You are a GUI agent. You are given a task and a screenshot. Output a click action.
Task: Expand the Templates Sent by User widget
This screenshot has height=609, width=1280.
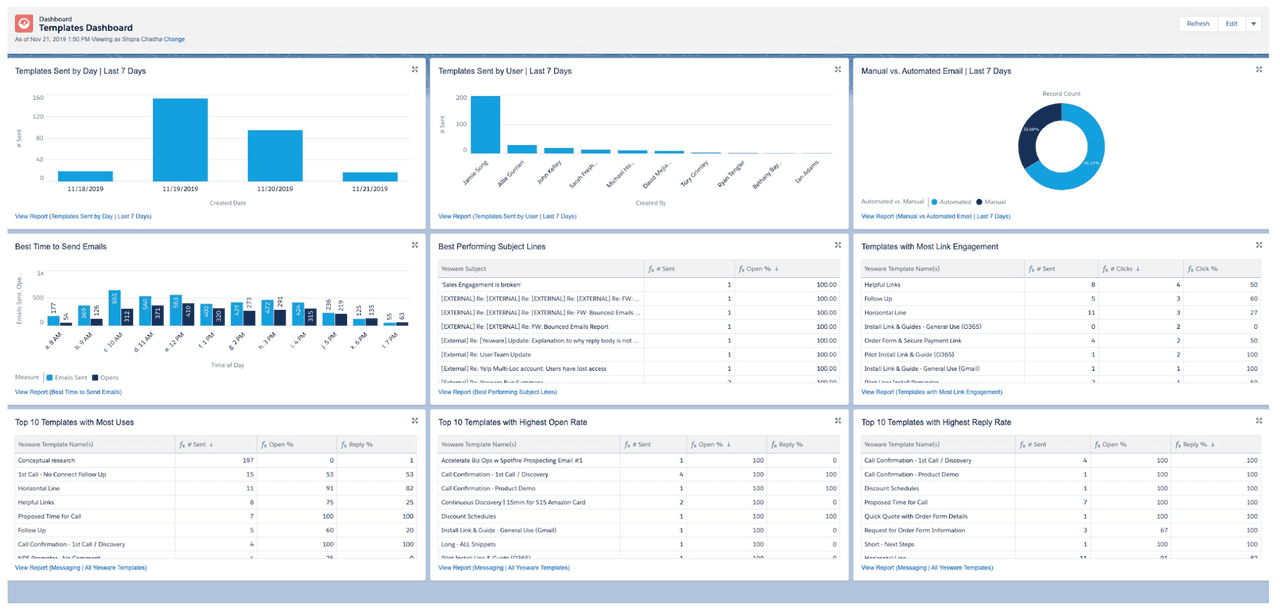click(x=838, y=70)
